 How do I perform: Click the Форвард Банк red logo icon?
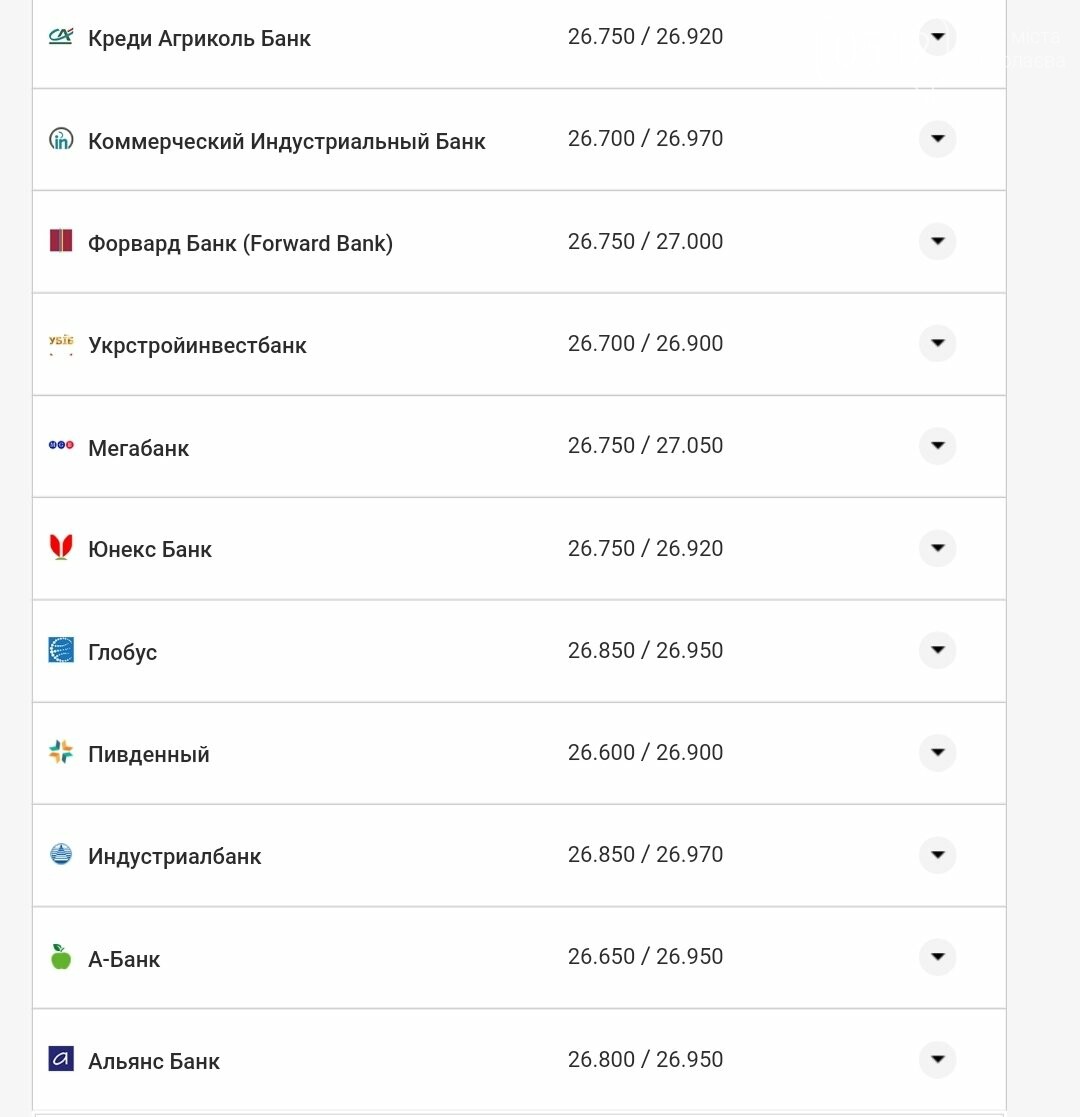(x=61, y=241)
